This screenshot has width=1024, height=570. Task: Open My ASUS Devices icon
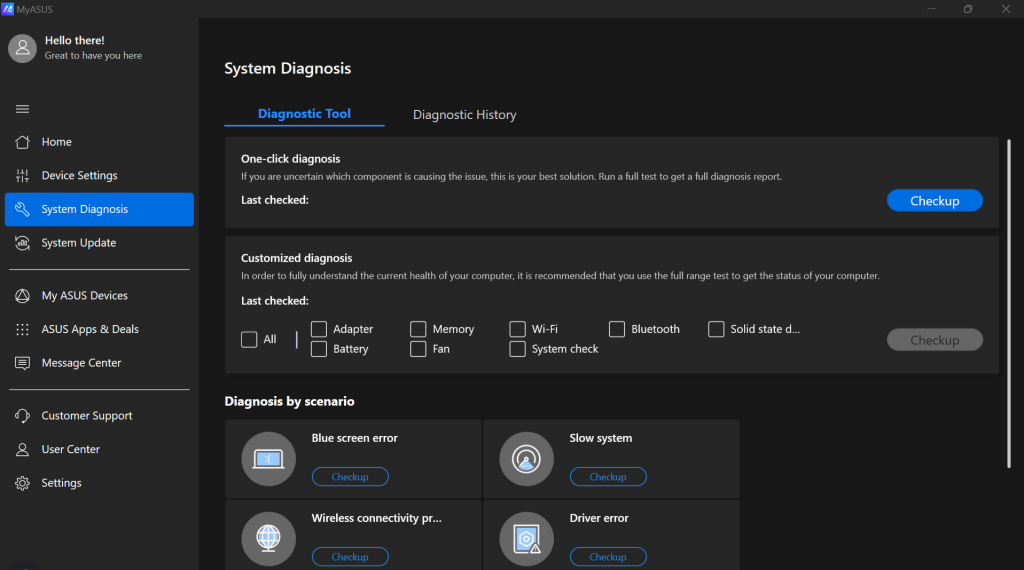22,296
